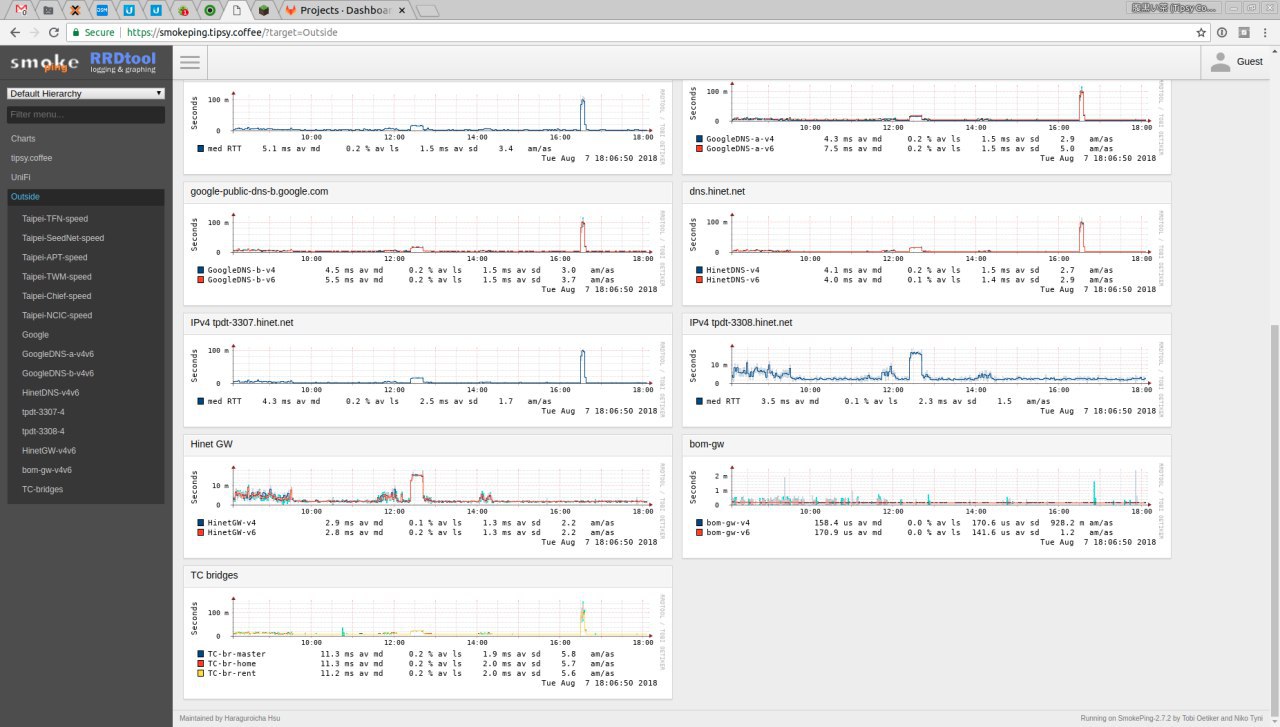Viewport: 1280px width, 727px height.
Task: Reload the page with the refresh icon
Action: (57, 32)
